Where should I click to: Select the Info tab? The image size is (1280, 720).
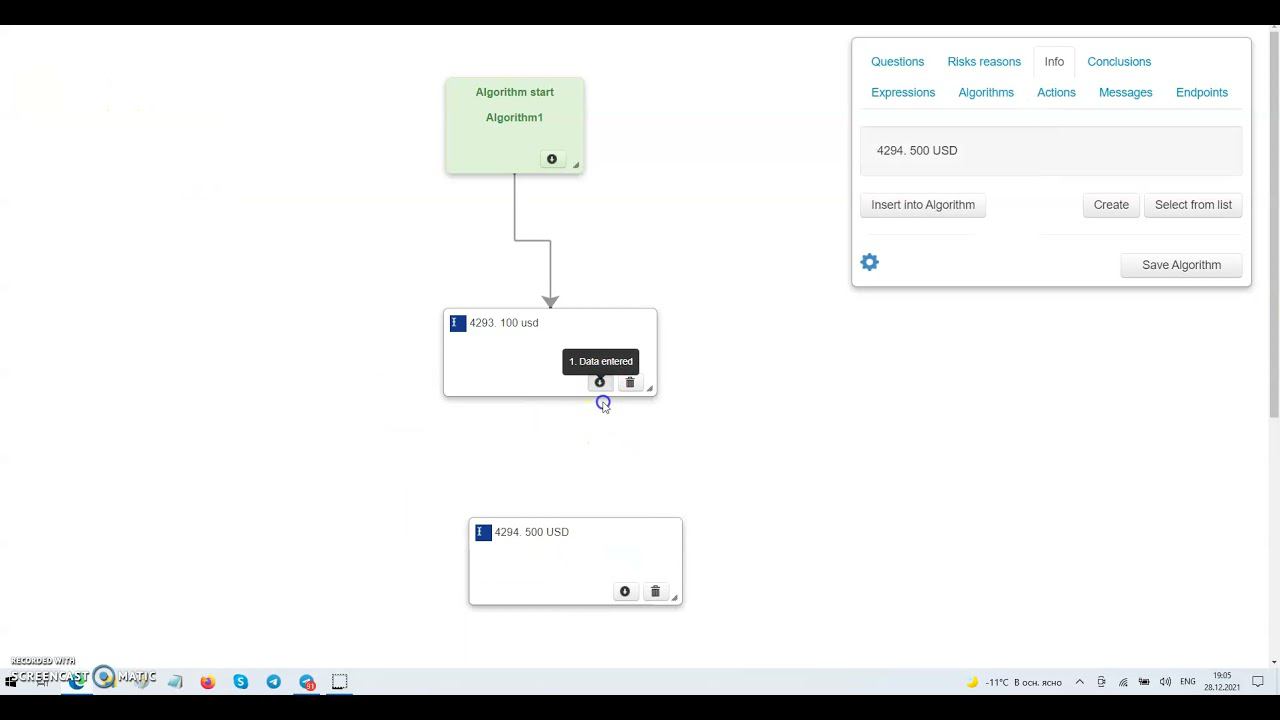pos(1054,62)
